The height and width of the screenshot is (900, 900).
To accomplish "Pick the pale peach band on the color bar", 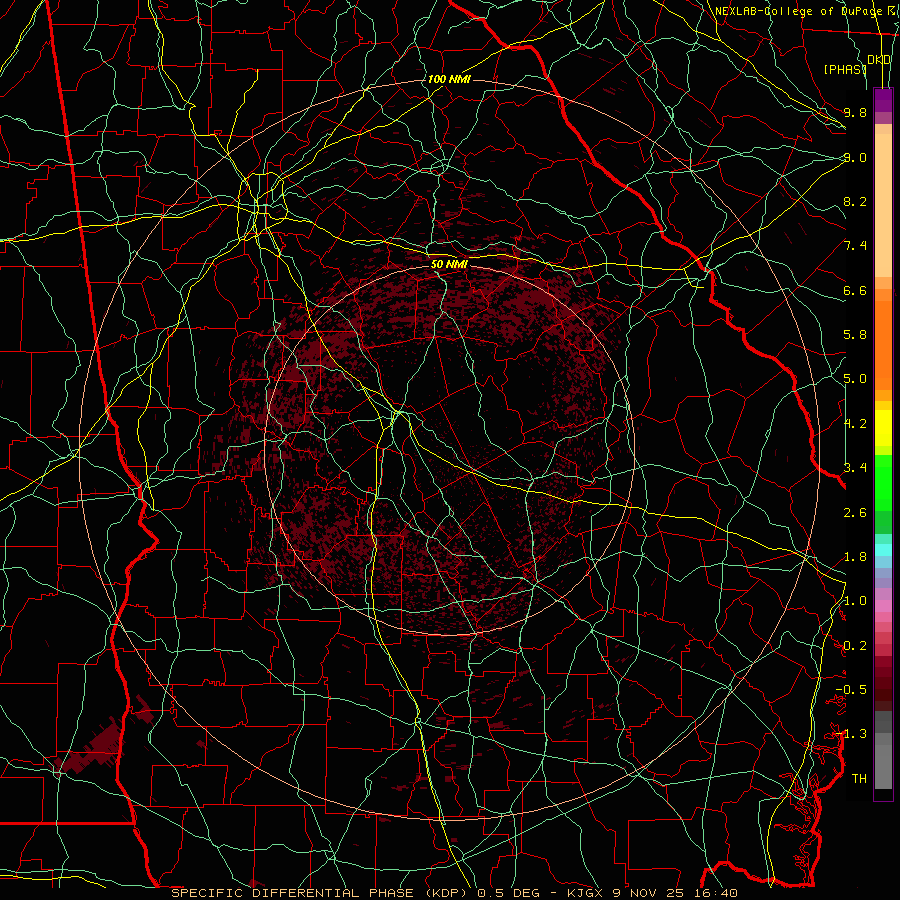I will tap(883, 205).
